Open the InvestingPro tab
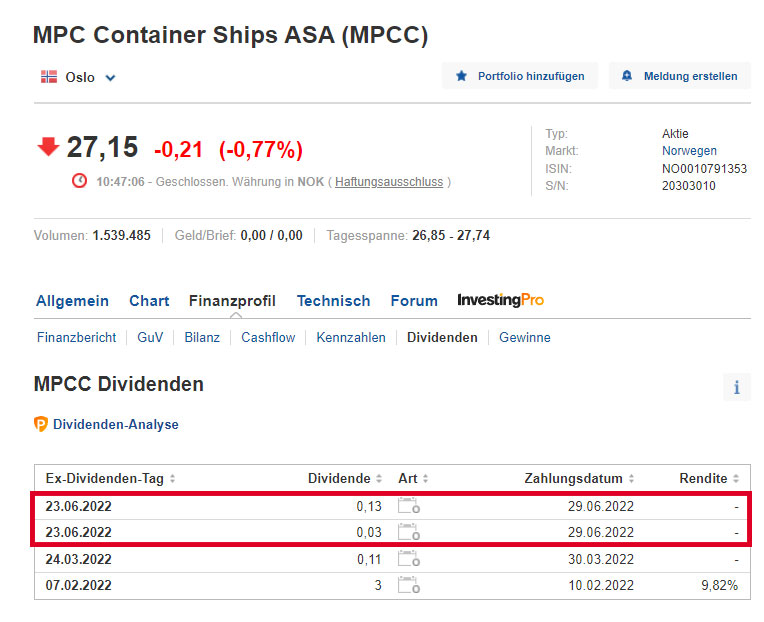The image size is (764, 622). click(x=500, y=300)
